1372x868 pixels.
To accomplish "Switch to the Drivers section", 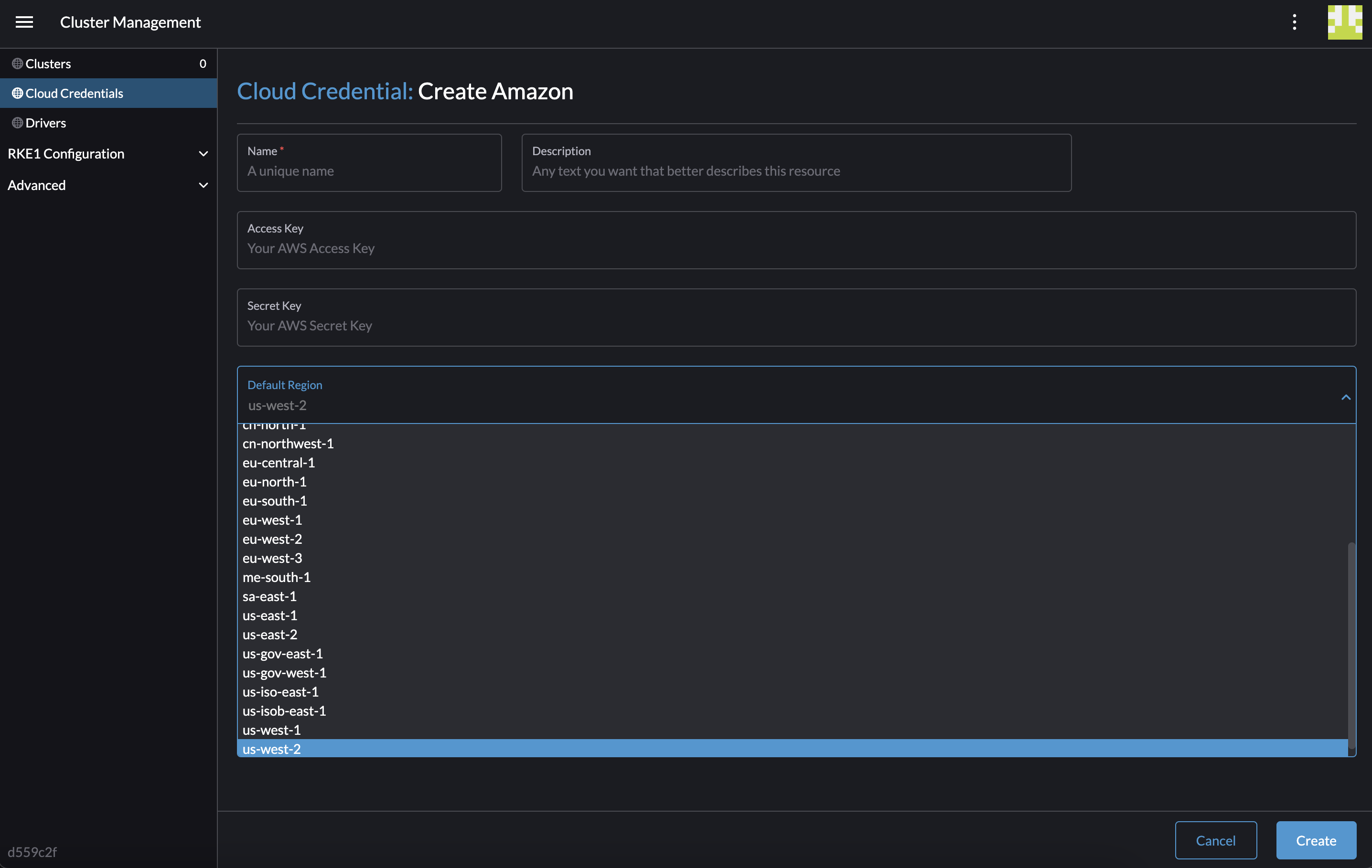I will (45, 122).
